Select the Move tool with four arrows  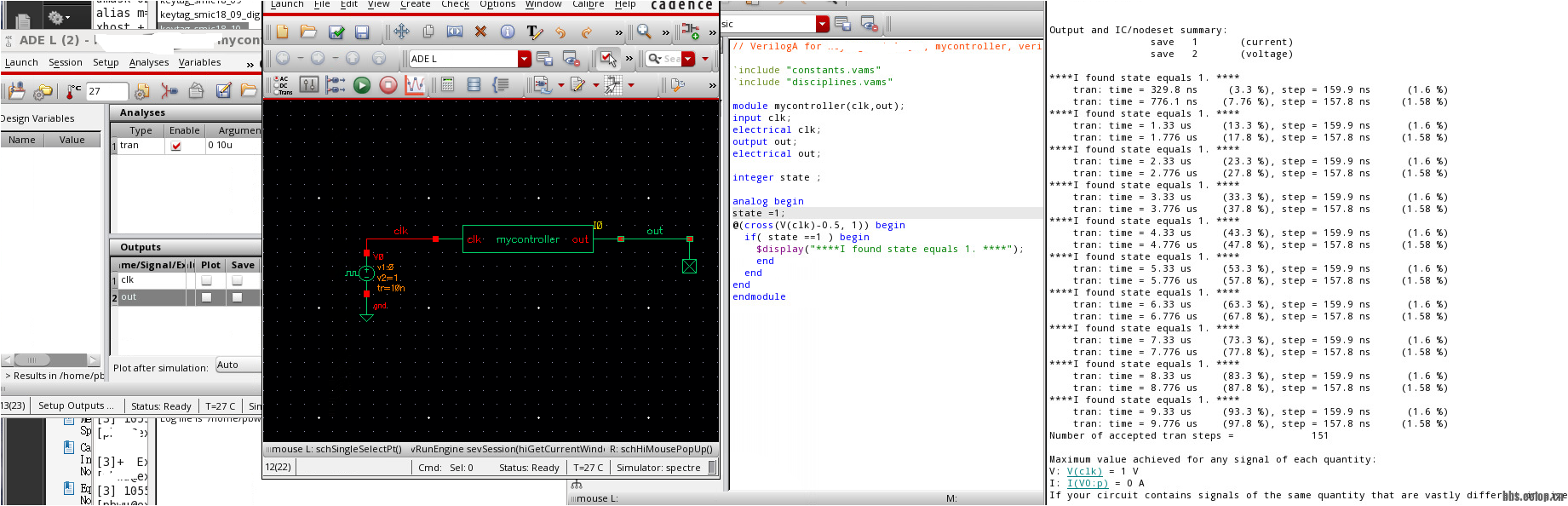pos(401,32)
